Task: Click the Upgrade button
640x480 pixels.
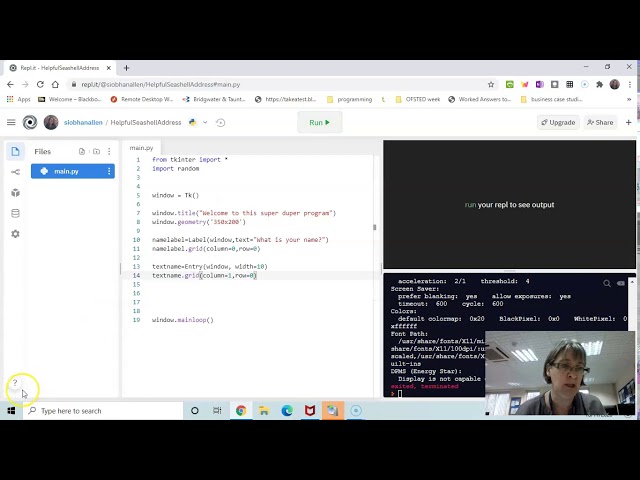Action: coord(558,122)
